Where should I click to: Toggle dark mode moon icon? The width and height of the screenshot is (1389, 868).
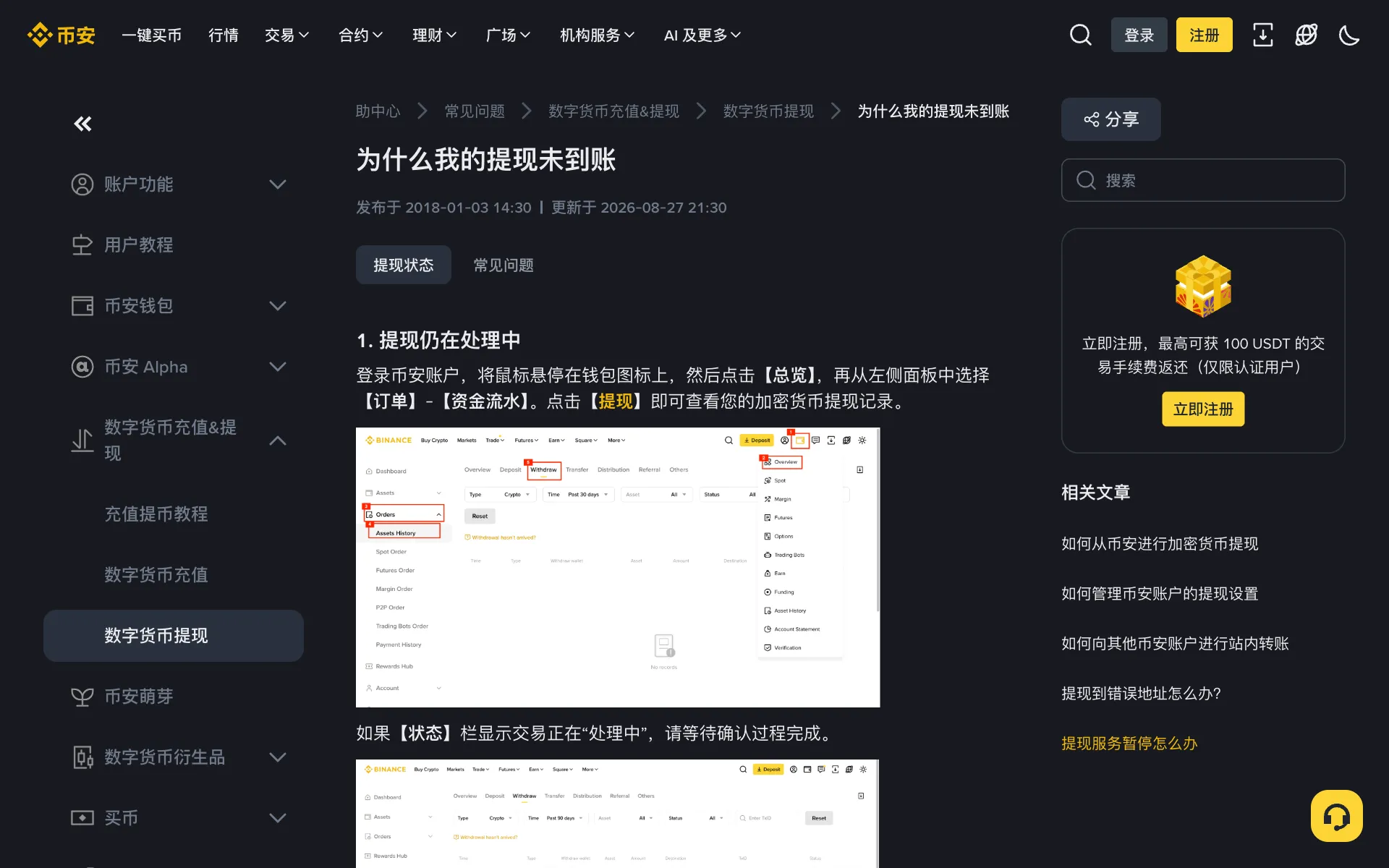tap(1349, 35)
